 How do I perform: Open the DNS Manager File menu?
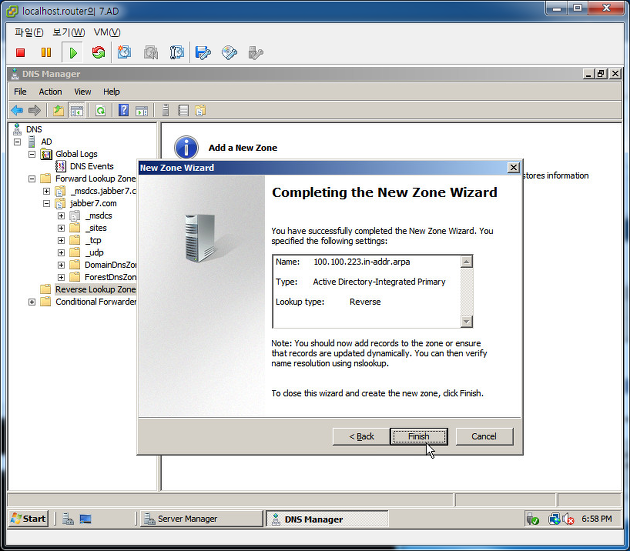(20, 92)
